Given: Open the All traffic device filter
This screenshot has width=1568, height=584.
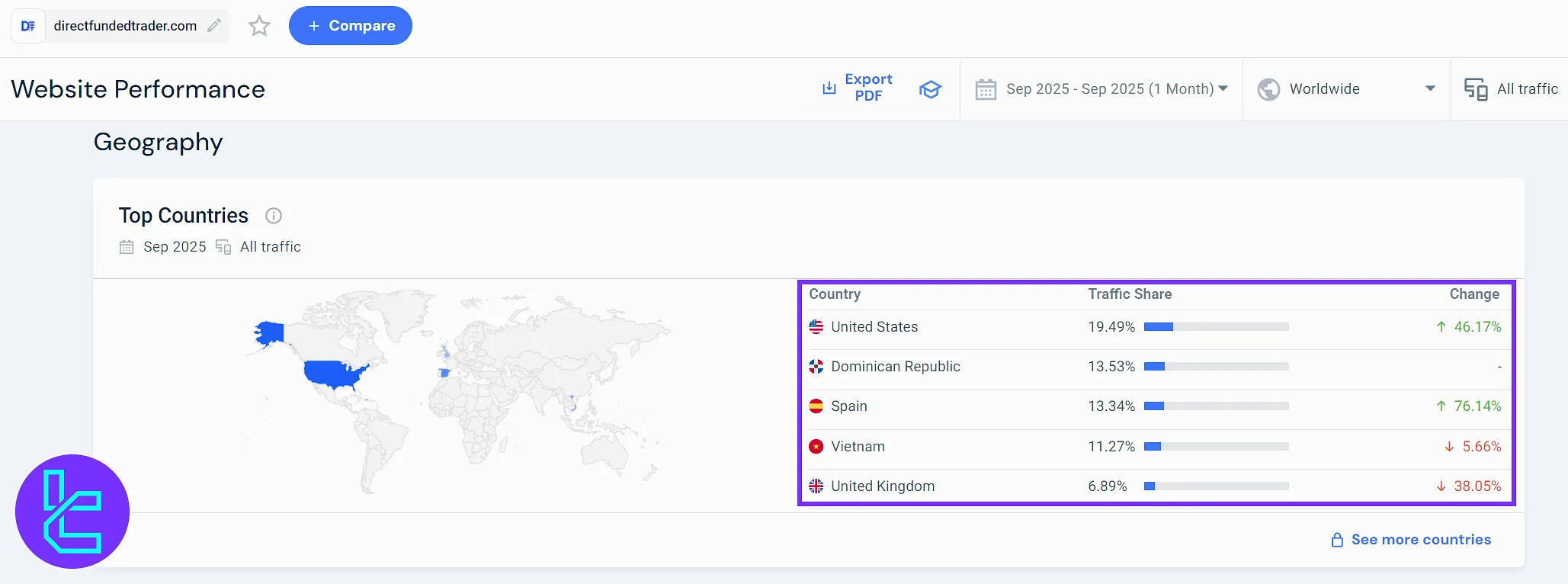Looking at the screenshot, I should [1512, 89].
